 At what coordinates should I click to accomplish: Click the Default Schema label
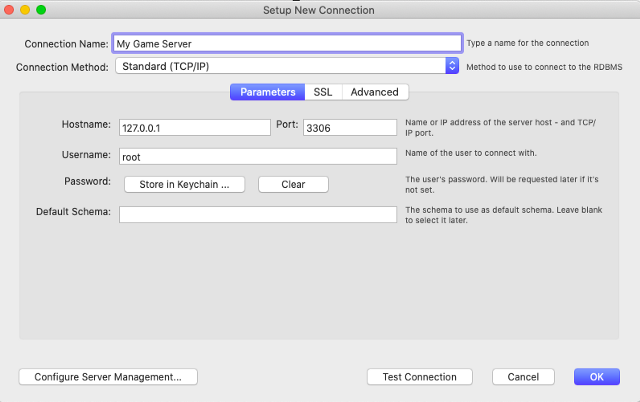tap(73, 211)
